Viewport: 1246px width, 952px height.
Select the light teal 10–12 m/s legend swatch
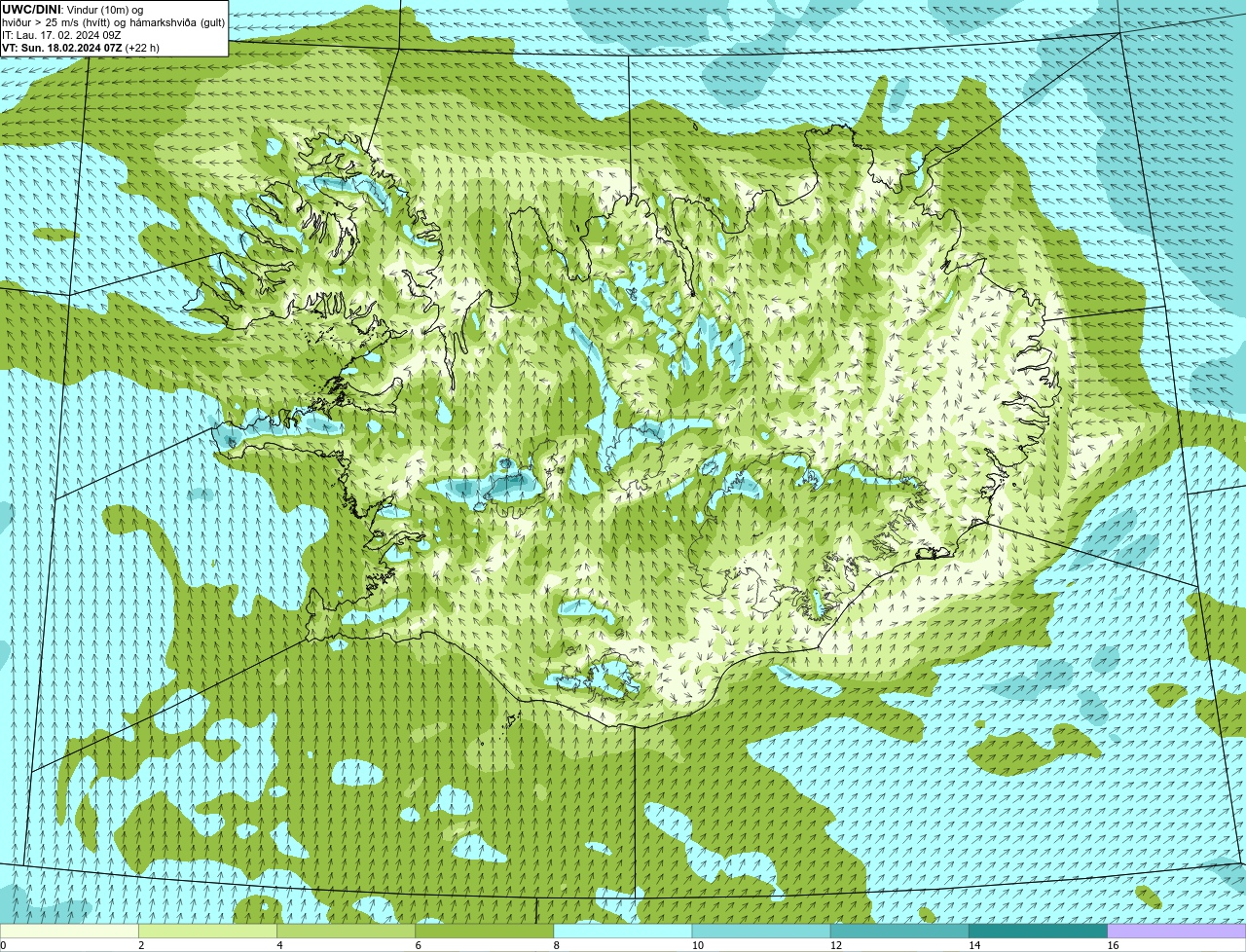pyautogui.click(x=761, y=931)
